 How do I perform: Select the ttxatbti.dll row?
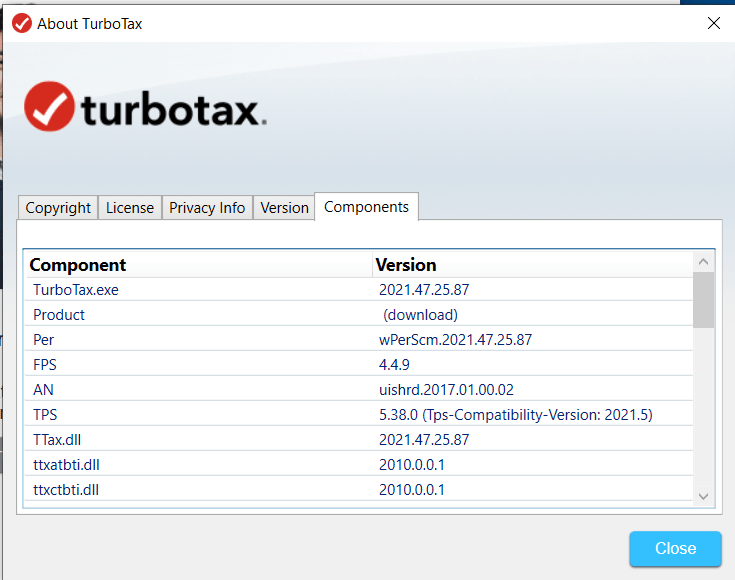click(359, 465)
